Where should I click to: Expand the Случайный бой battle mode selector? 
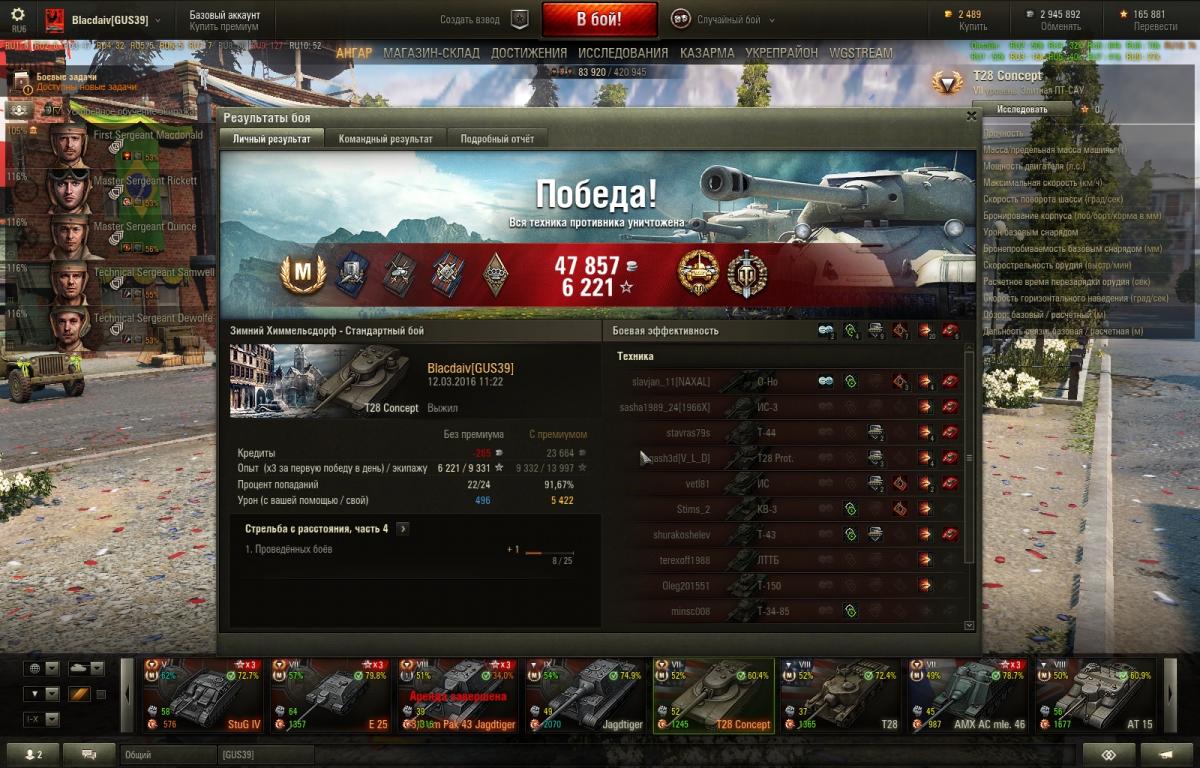click(720, 19)
